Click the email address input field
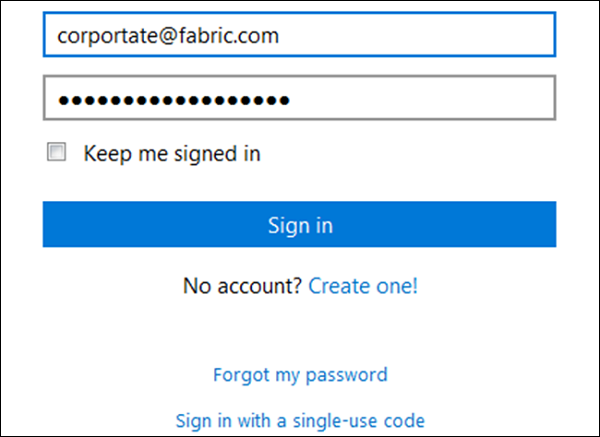 [x=298, y=36]
